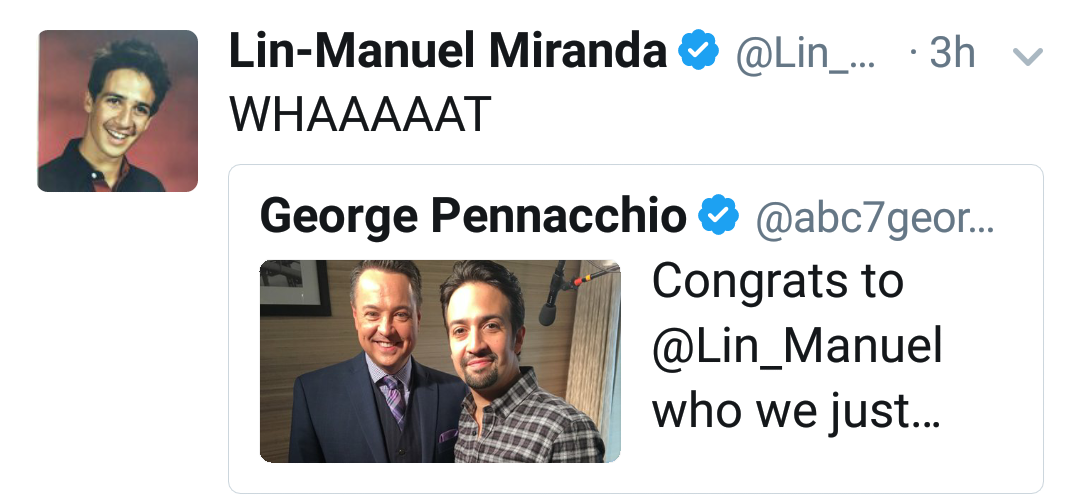This screenshot has height=503, width=1080.
Task: Click the Lin-Manuel Miranda display name
Action: (447, 52)
